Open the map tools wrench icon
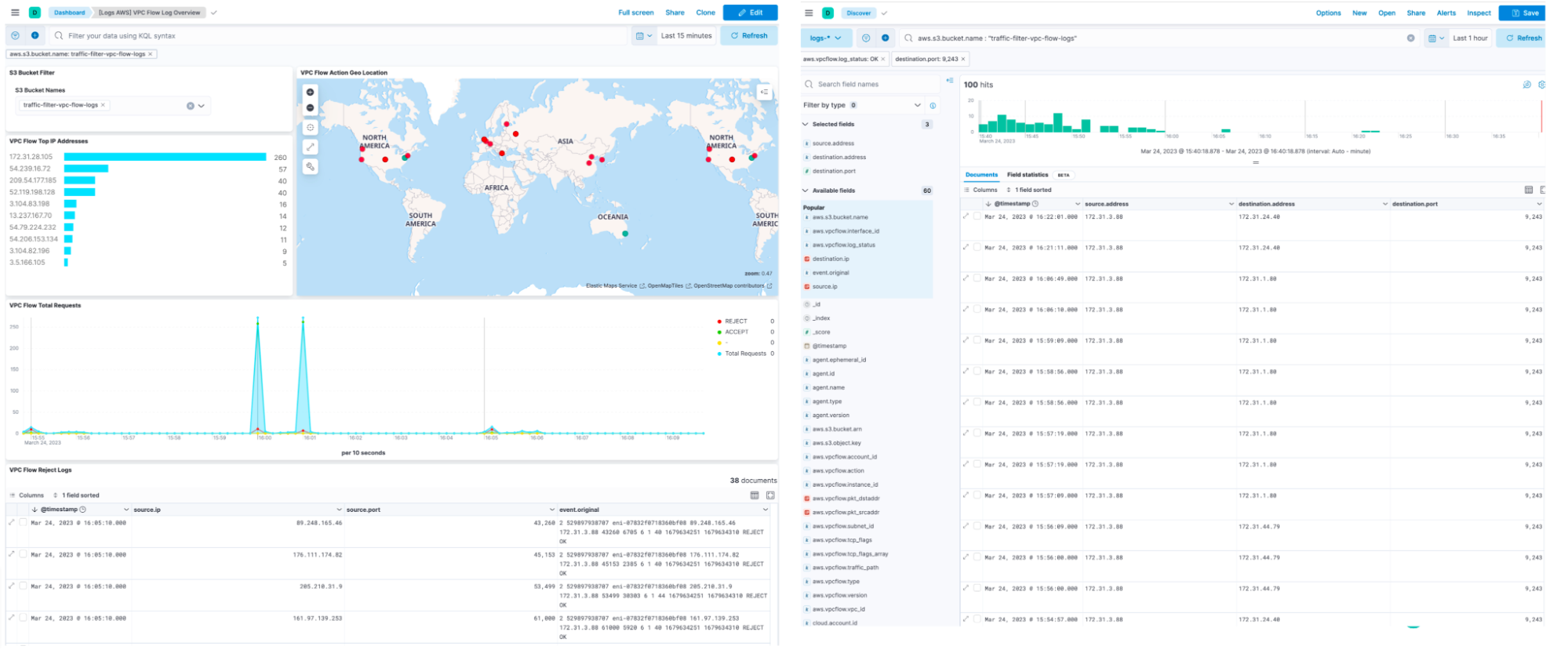1568x664 pixels. tap(310, 166)
